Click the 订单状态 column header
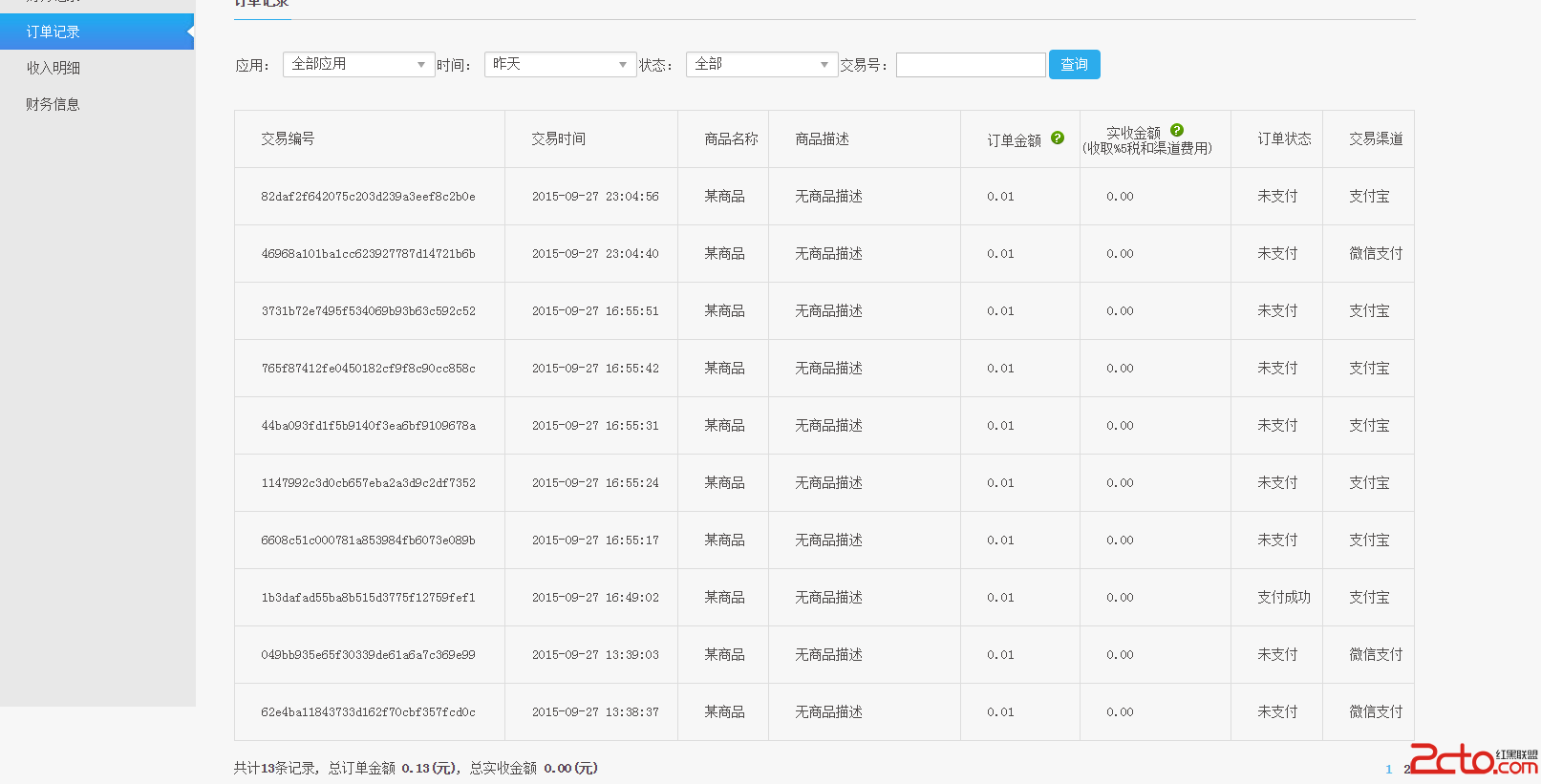 1283,139
